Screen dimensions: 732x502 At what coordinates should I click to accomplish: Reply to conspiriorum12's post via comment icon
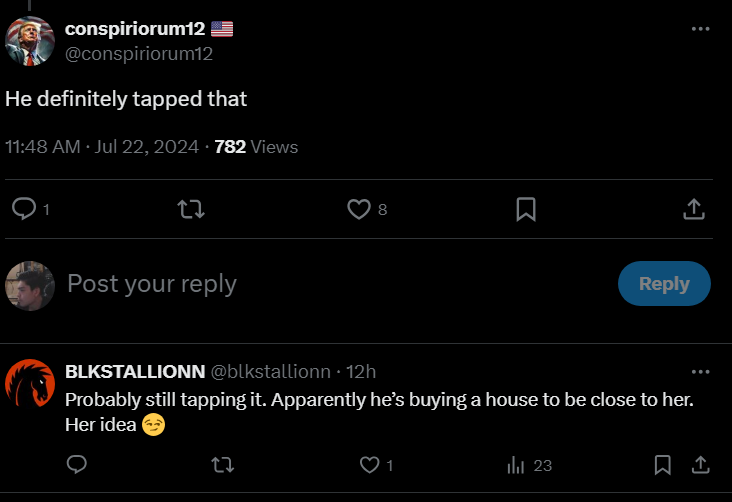(x=23, y=209)
